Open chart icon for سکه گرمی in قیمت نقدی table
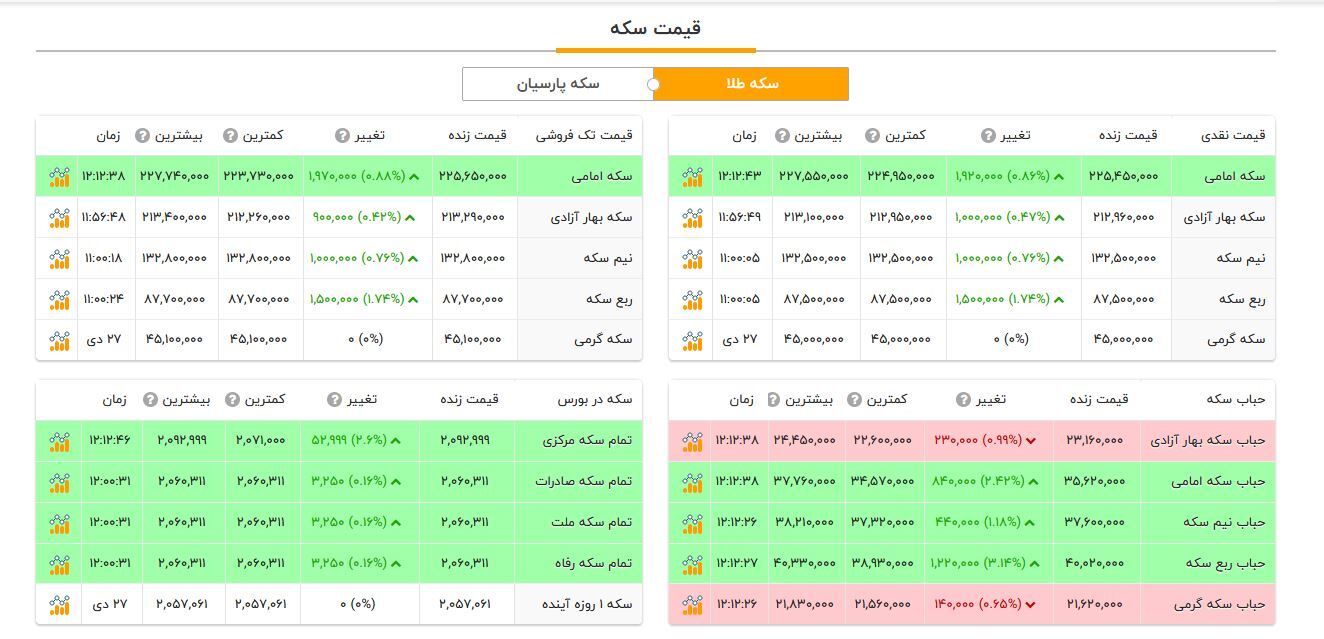 (x=692, y=340)
